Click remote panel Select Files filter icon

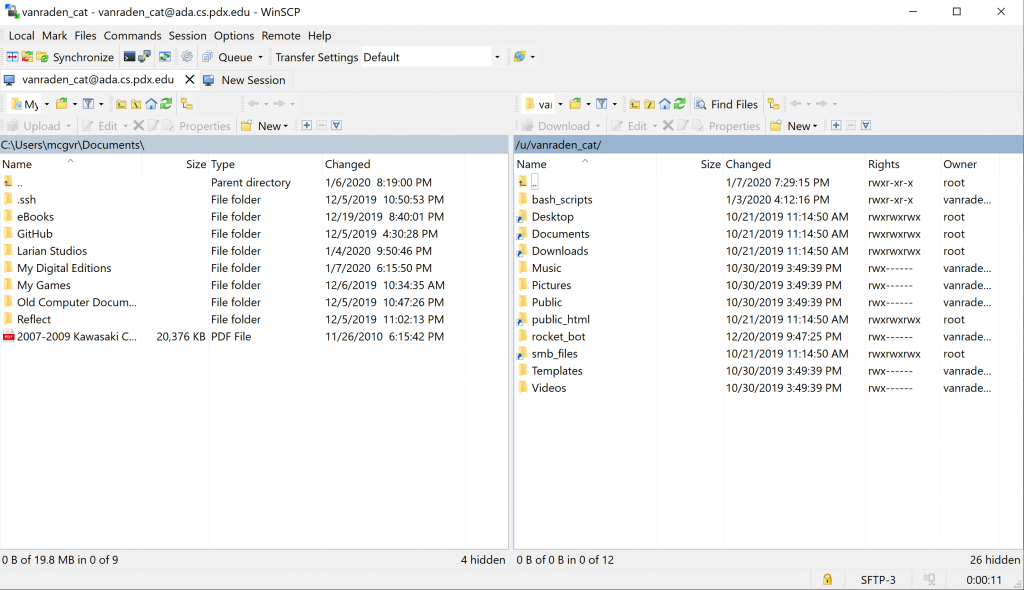pos(866,125)
